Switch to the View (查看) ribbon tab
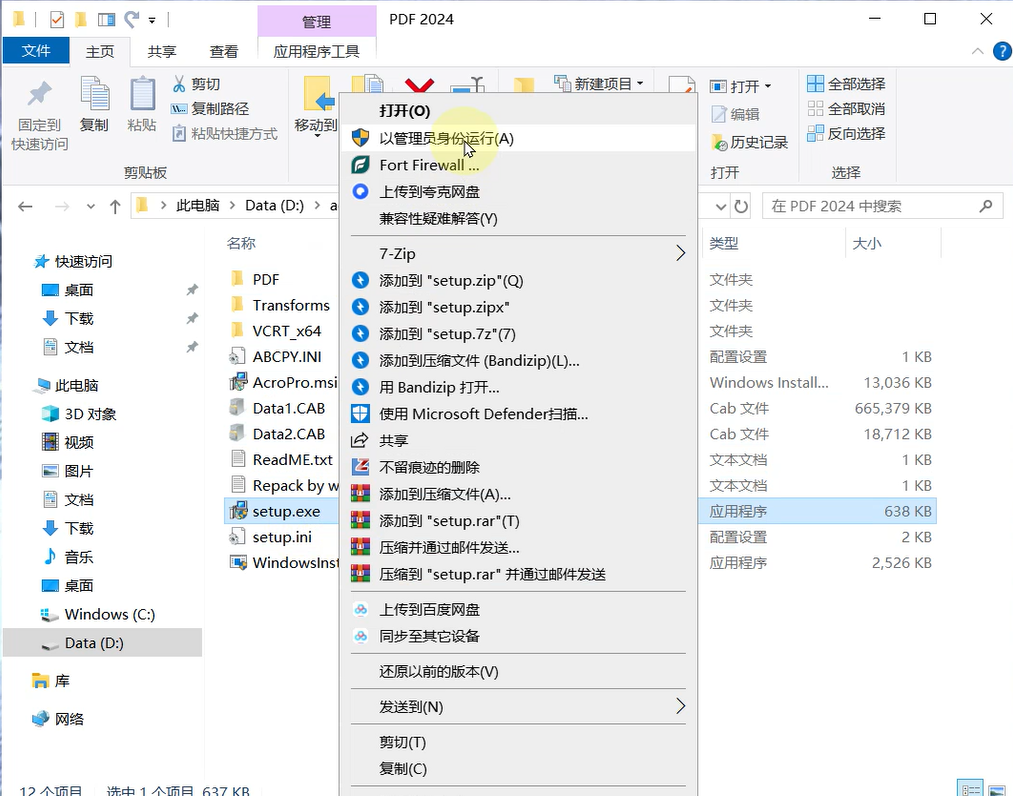Image resolution: width=1013 pixels, height=796 pixels. coord(224,51)
